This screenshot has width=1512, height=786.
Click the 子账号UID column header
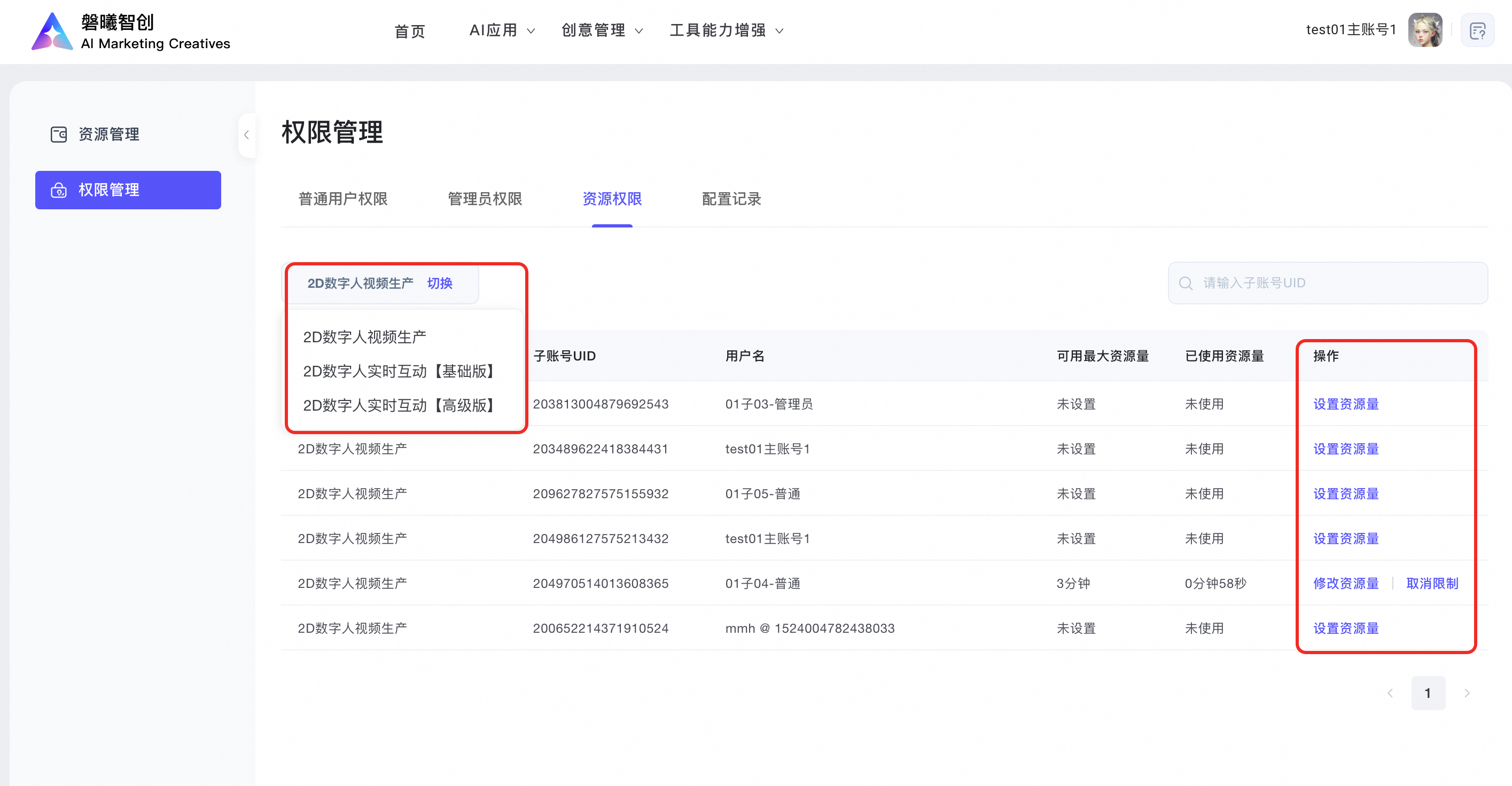[x=565, y=356]
